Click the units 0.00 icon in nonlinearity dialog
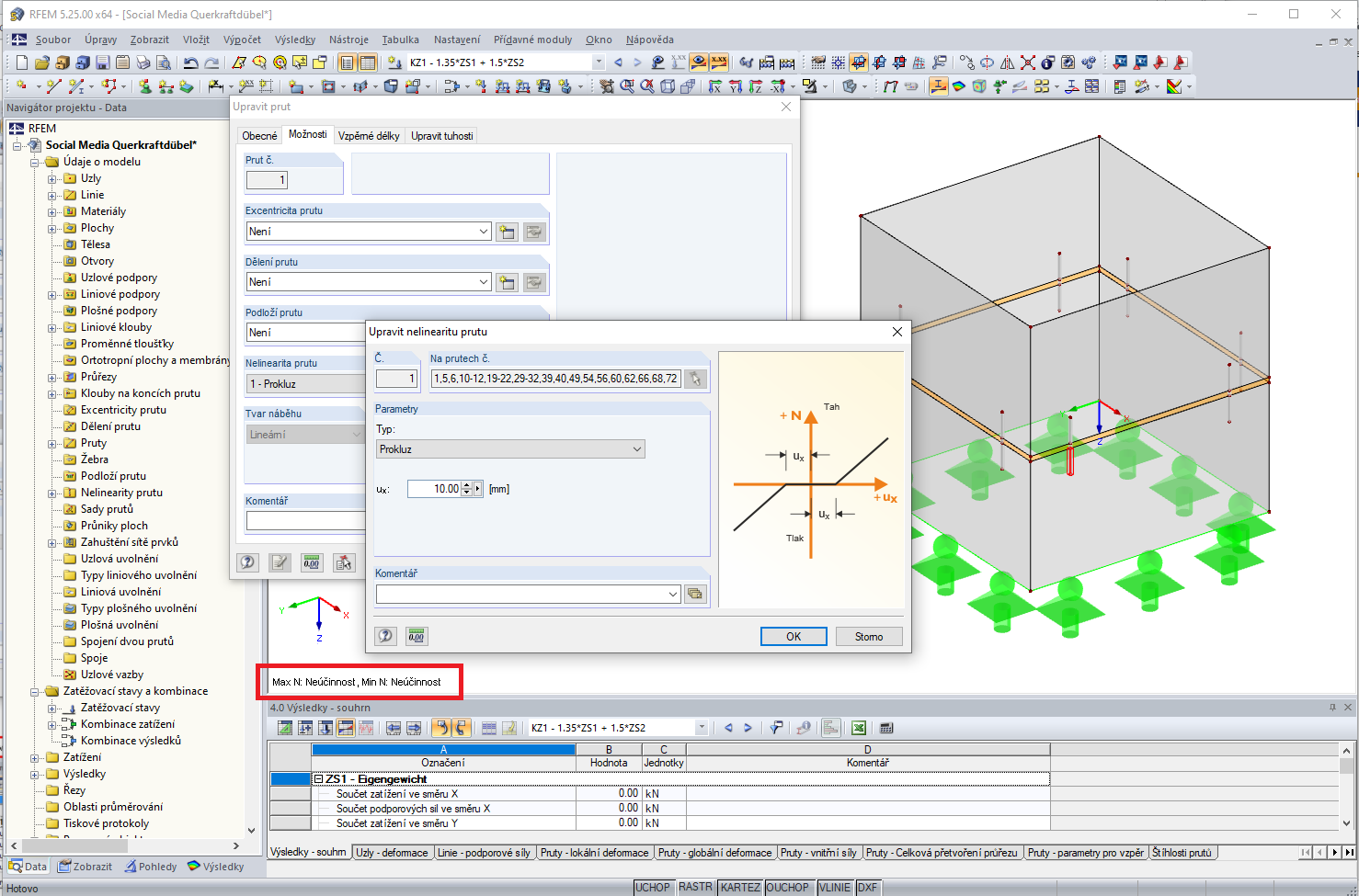1359x896 pixels. pos(417,636)
